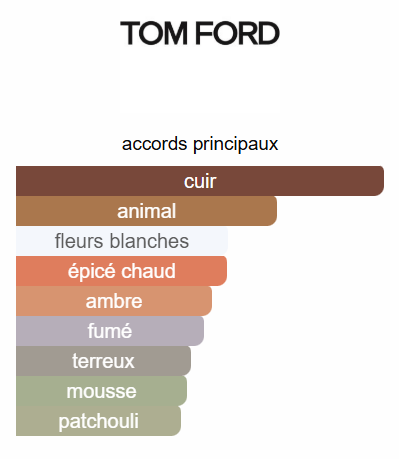399x459 pixels.
Task: Click the accords principaux heading
Action: 200,144
